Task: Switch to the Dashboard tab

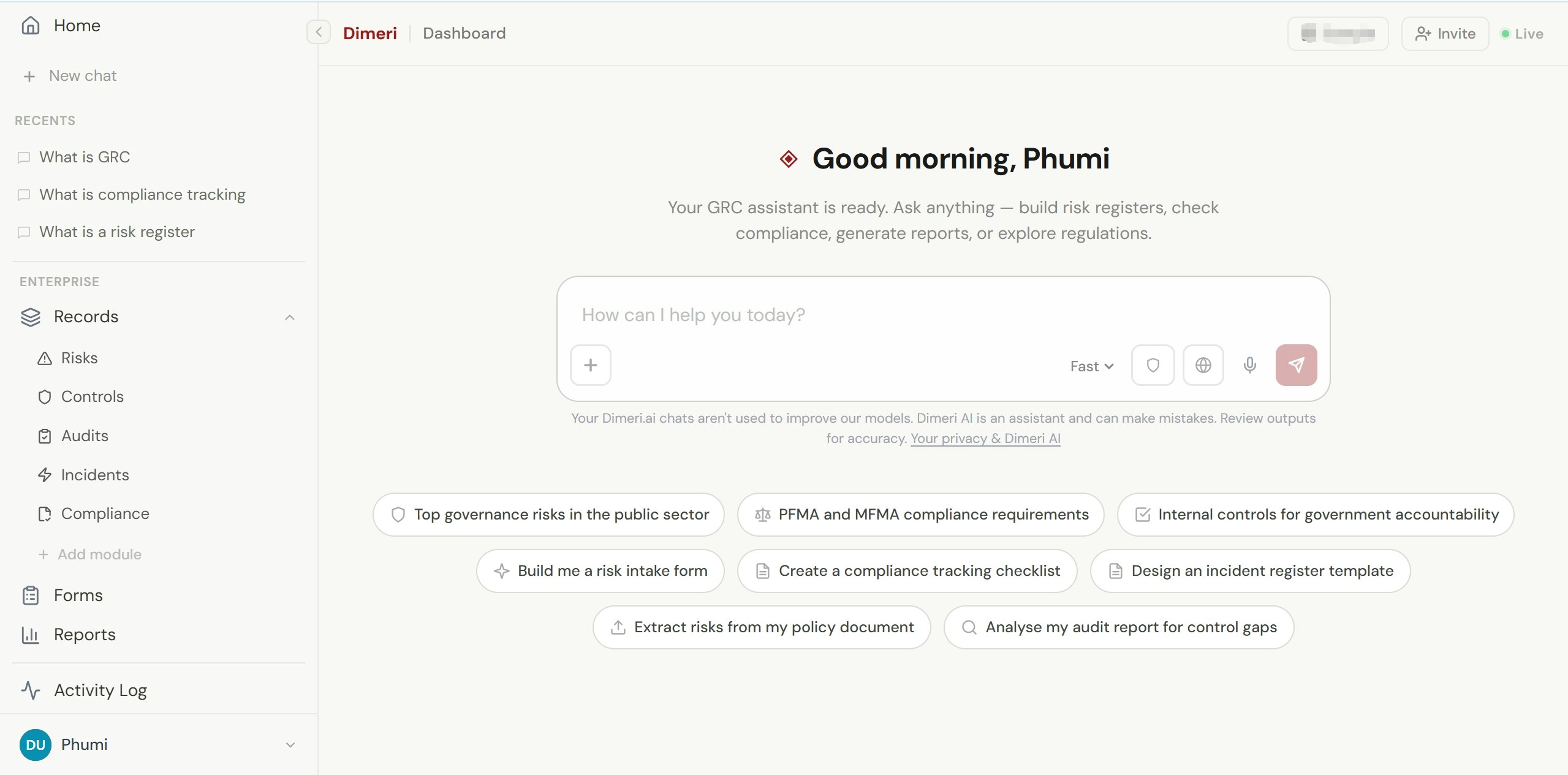Action: tap(463, 32)
